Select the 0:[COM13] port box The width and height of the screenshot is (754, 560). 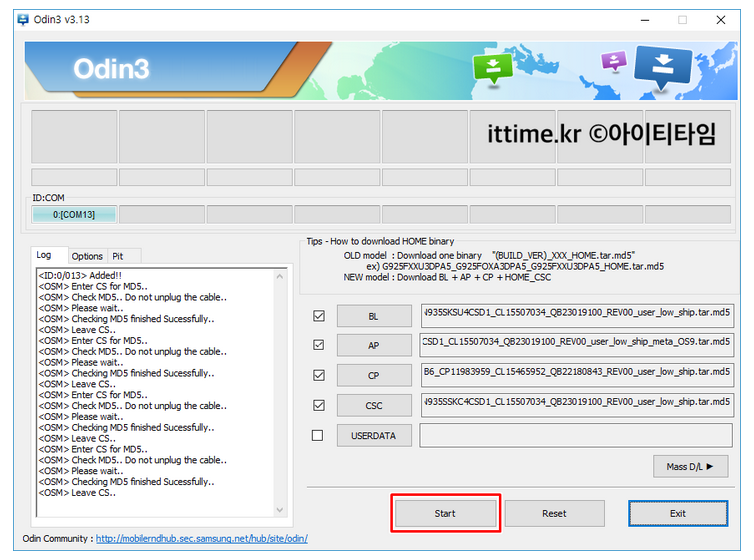(74, 214)
